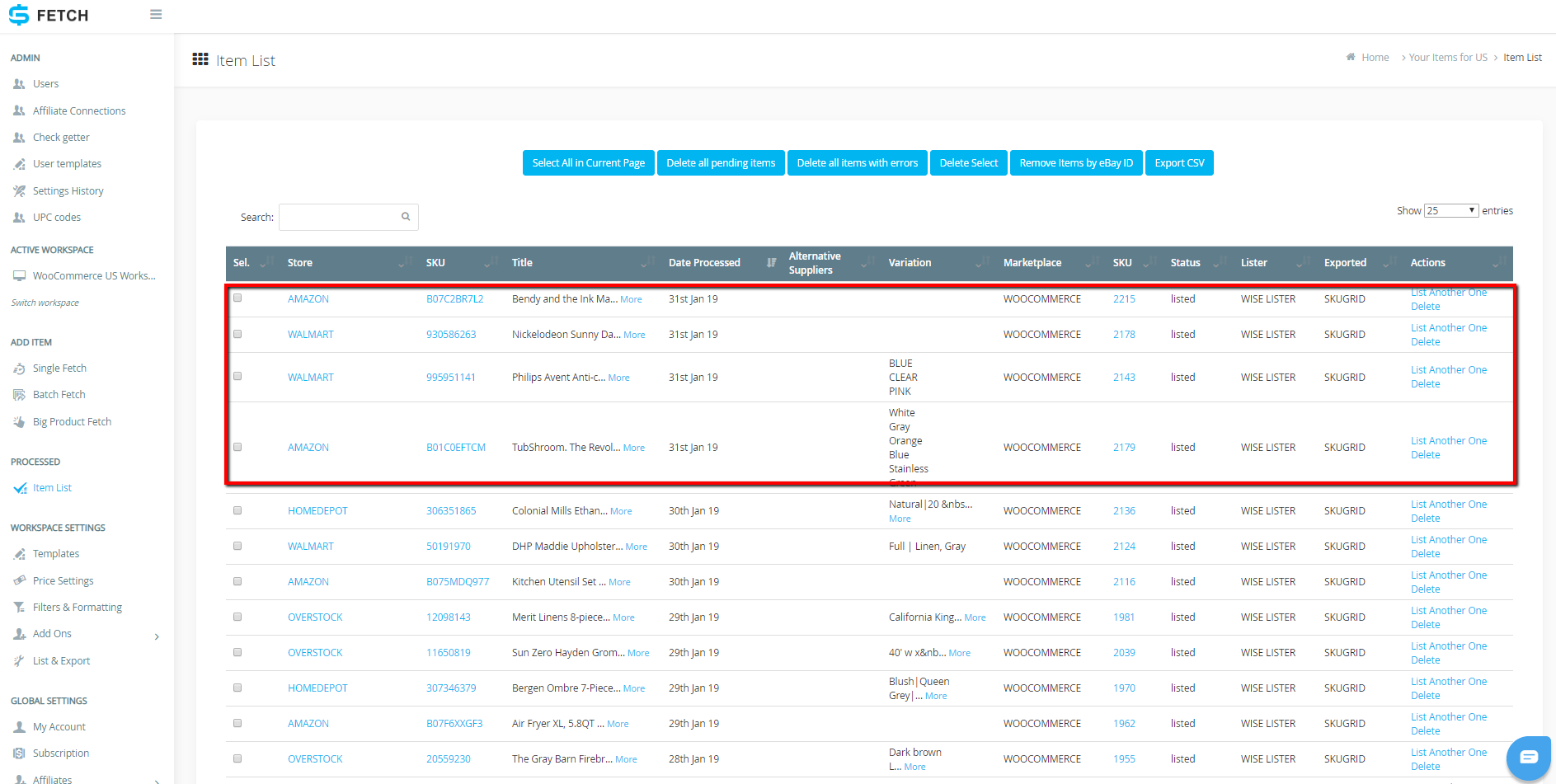The width and height of the screenshot is (1556, 784).
Task: Open the chat support bubble
Action: click(1529, 757)
